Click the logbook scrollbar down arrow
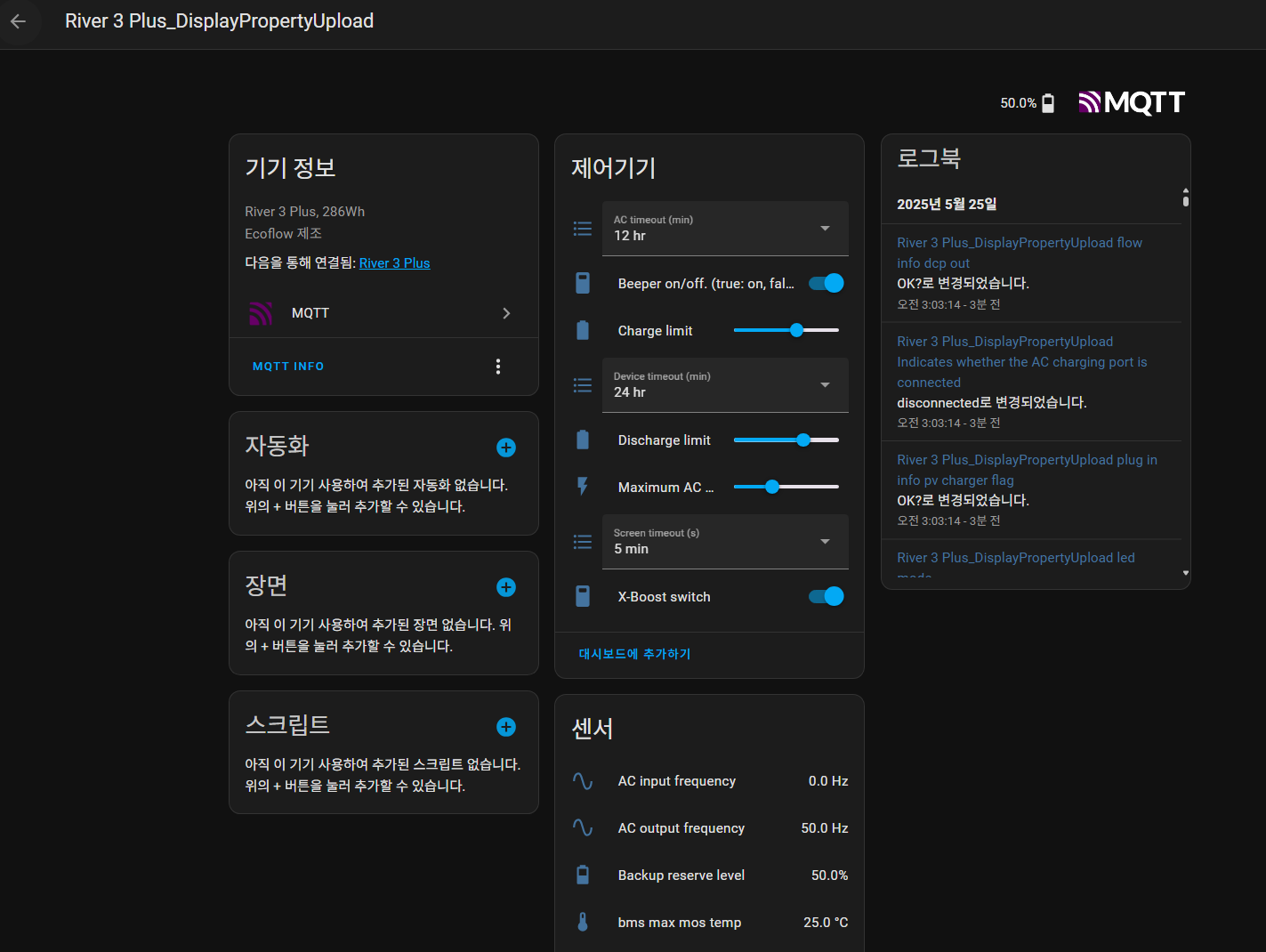1266x952 pixels. pyautogui.click(x=1186, y=573)
